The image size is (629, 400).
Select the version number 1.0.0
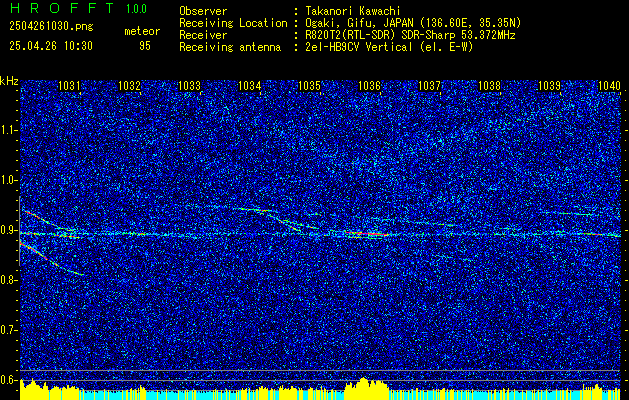click(x=136, y=9)
